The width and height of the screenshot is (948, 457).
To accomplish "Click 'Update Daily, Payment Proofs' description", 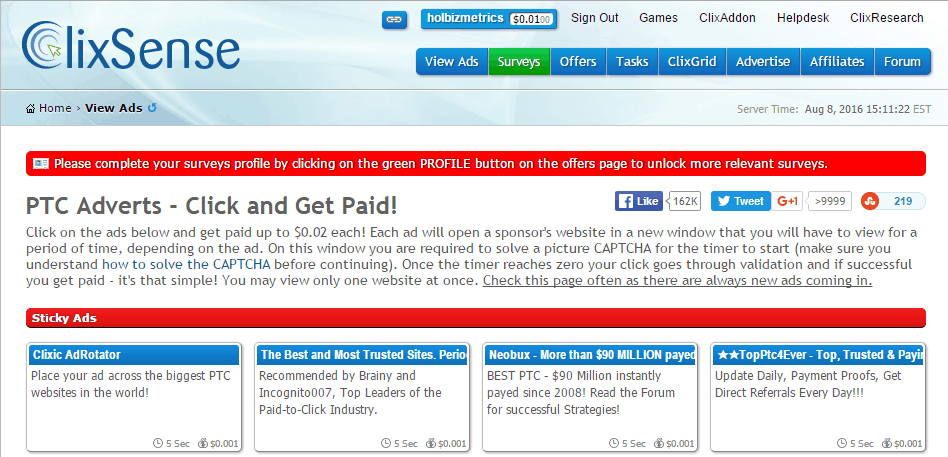I will [x=808, y=384].
